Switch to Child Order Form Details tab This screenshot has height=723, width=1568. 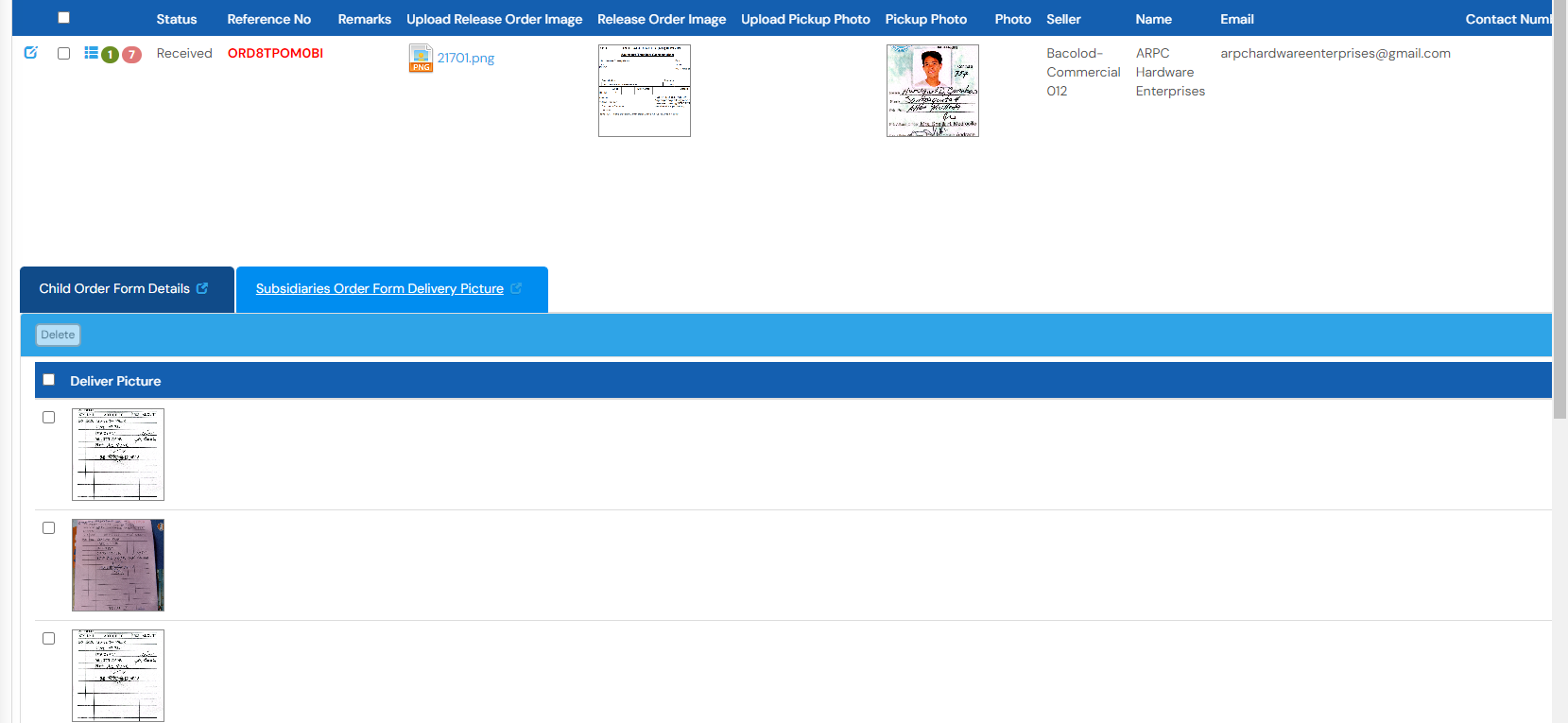pyautogui.click(x=114, y=289)
